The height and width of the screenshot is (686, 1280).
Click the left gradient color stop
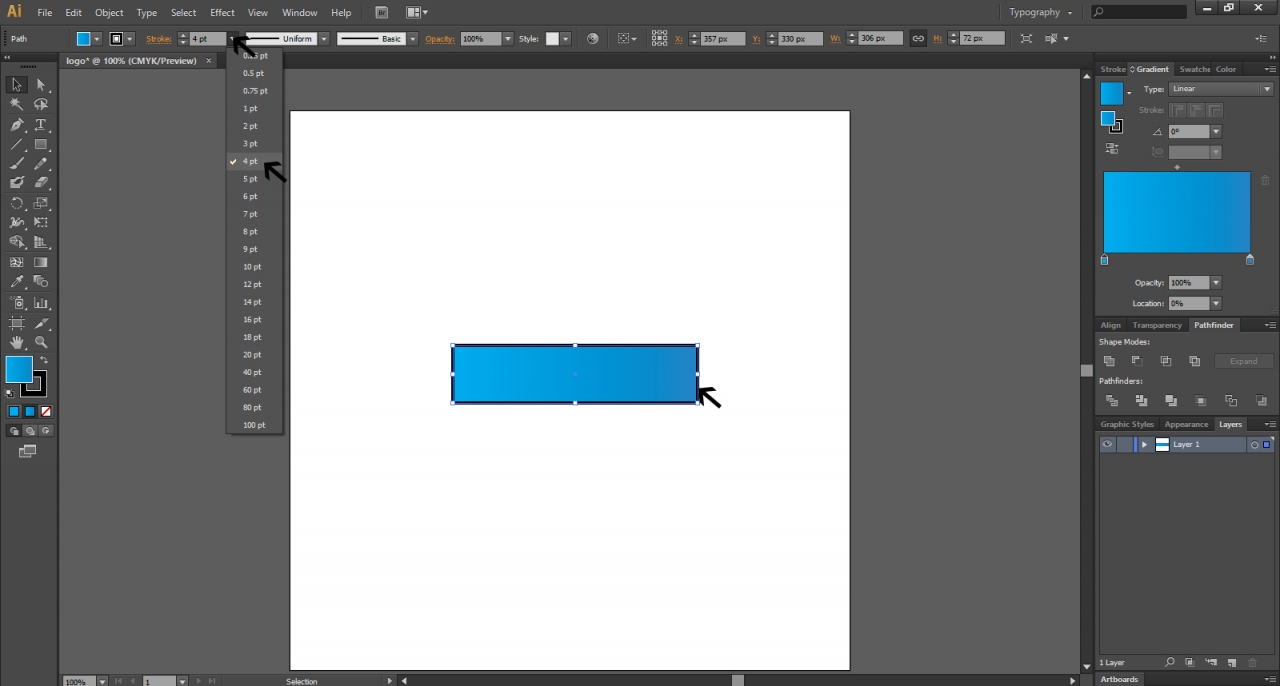coord(1104,260)
